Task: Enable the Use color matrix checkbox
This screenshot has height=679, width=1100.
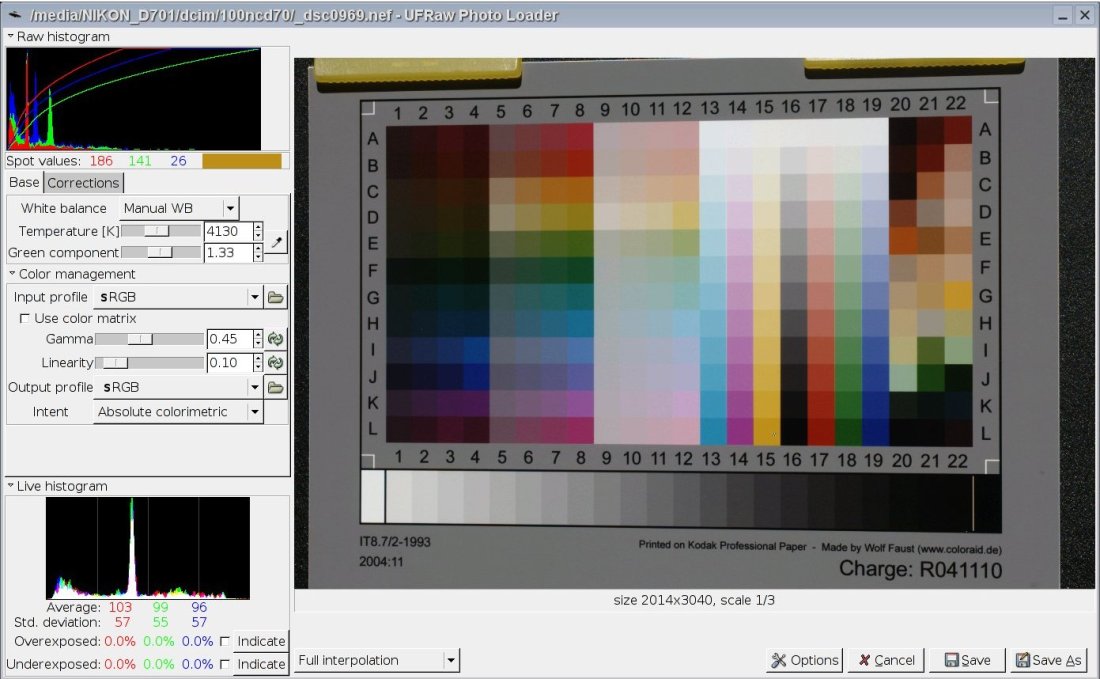Action: coord(25,318)
